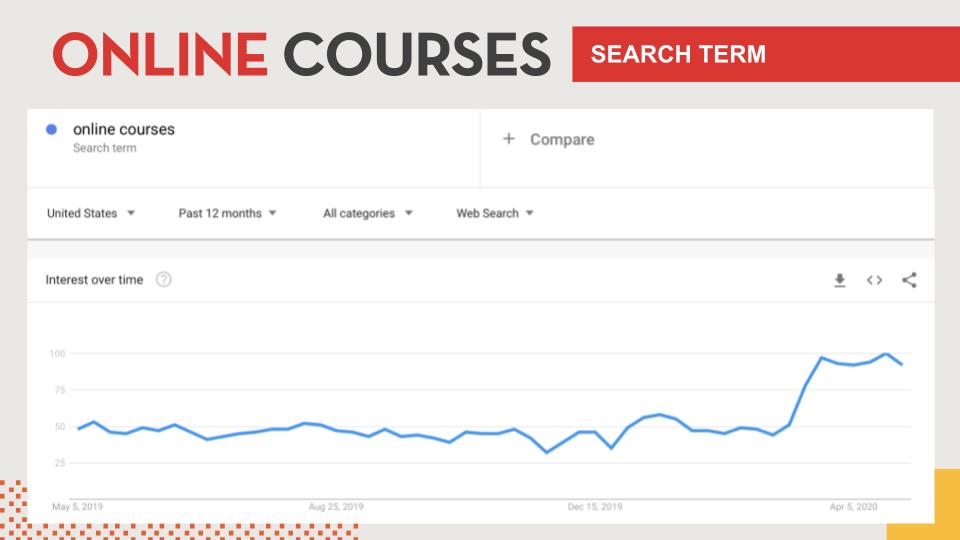The height and width of the screenshot is (540, 960).
Task: Open the embed code icon
Action: [874, 280]
